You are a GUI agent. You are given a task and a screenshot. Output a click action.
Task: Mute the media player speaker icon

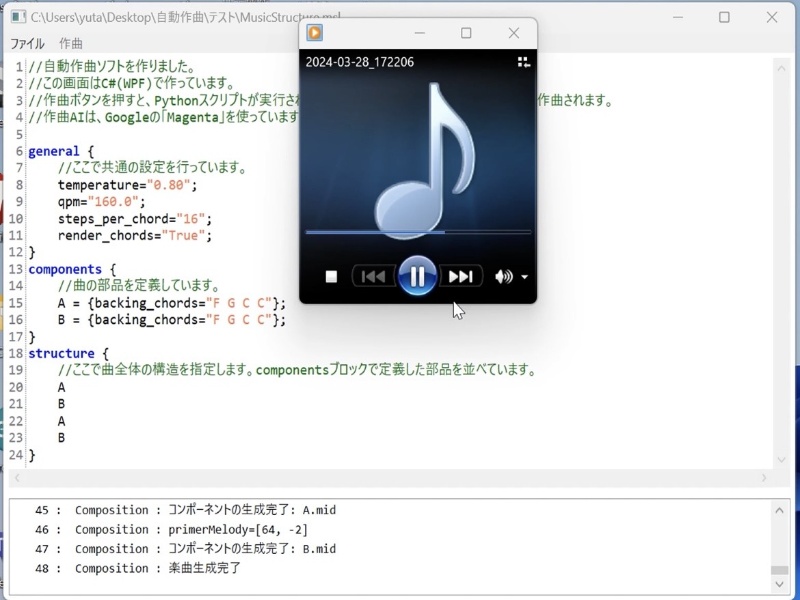click(x=503, y=277)
